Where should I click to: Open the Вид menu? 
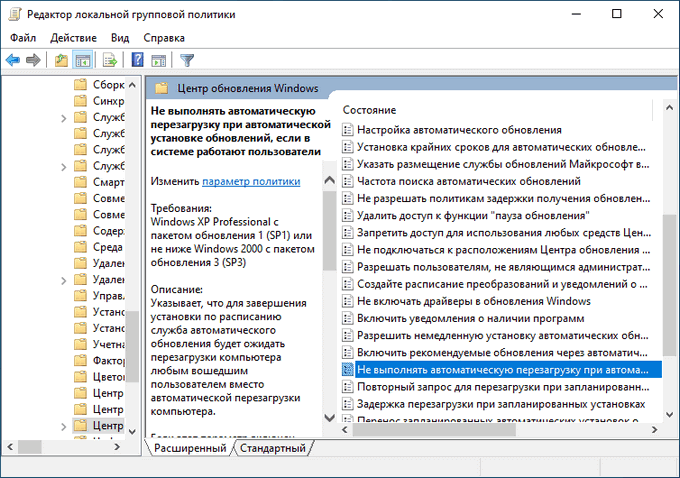[120, 38]
